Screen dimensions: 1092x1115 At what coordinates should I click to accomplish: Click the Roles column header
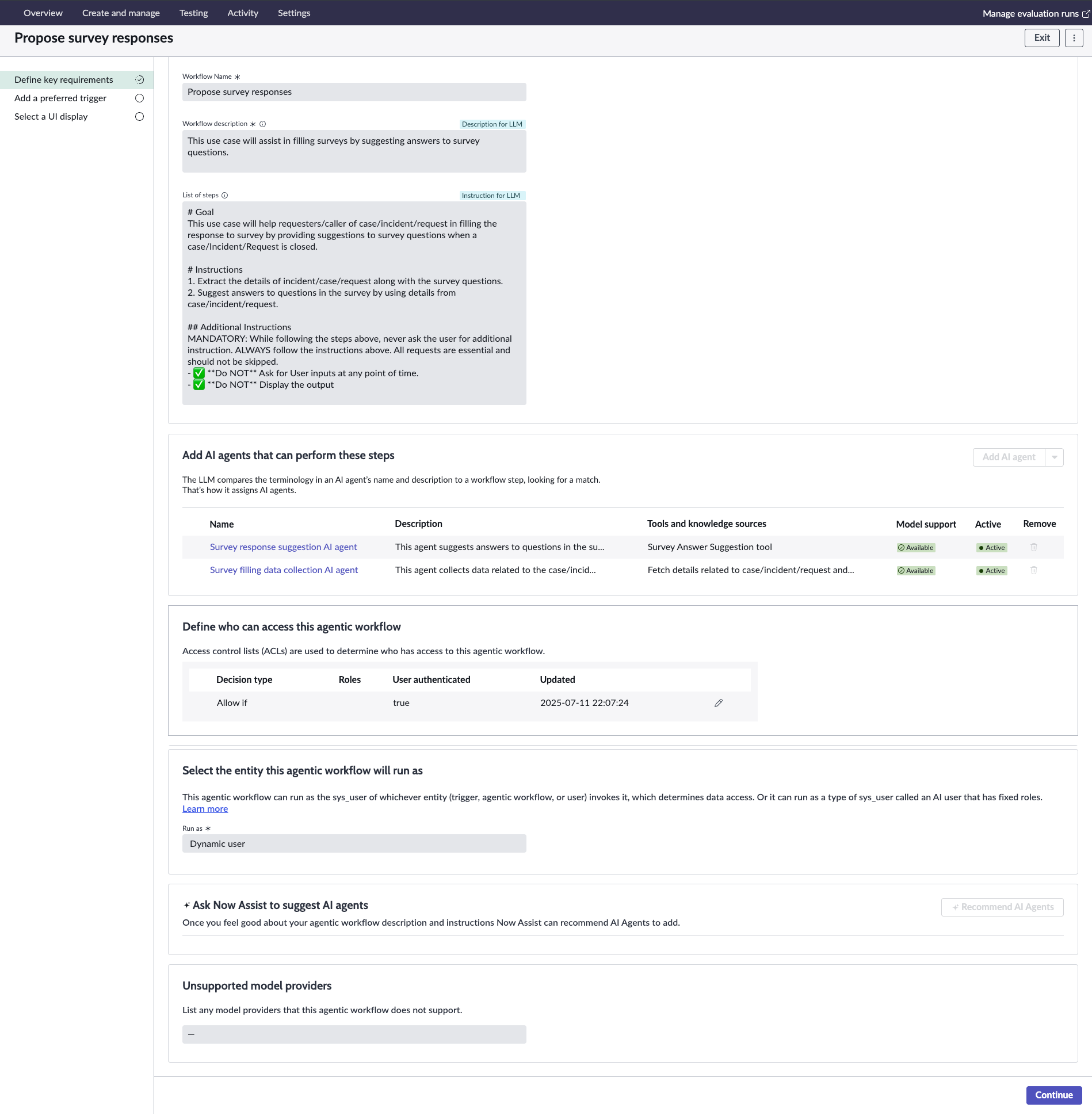click(349, 679)
